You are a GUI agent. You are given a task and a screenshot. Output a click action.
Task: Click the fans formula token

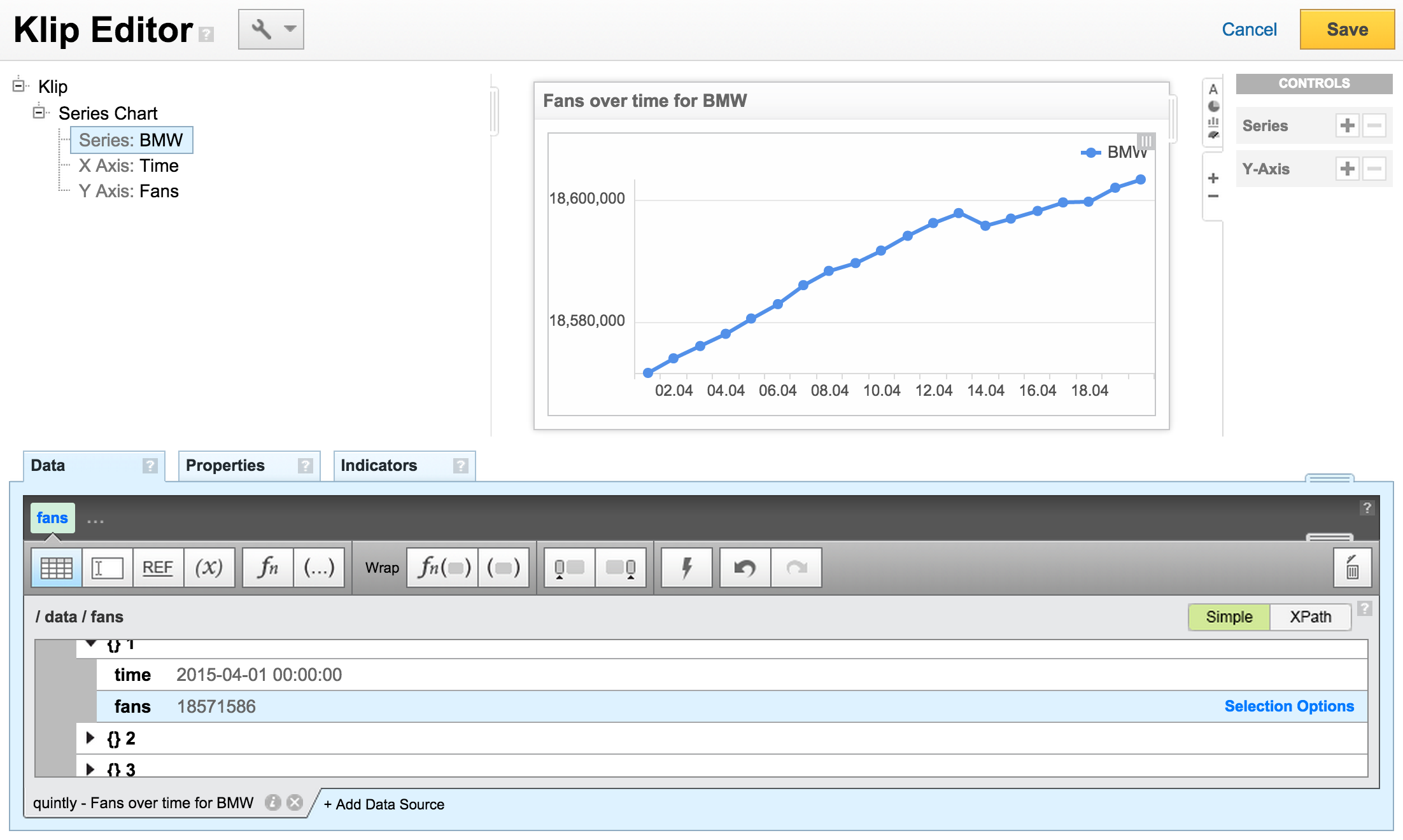coord(52,518)
